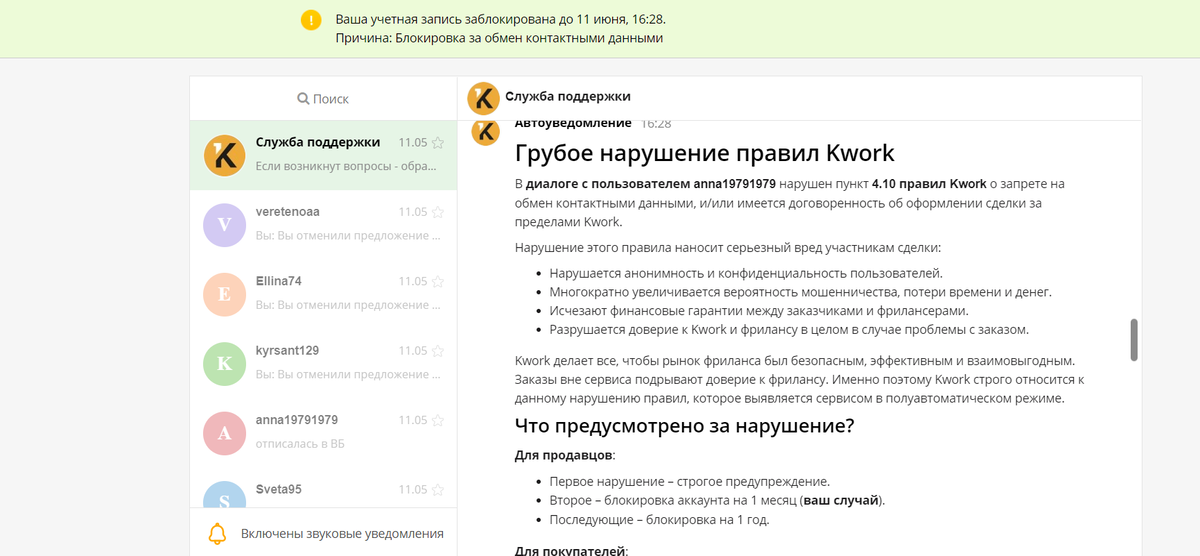Open the anna19791979 chat
The width and height of the screenshot is (1200, 556).
[323, 433]
